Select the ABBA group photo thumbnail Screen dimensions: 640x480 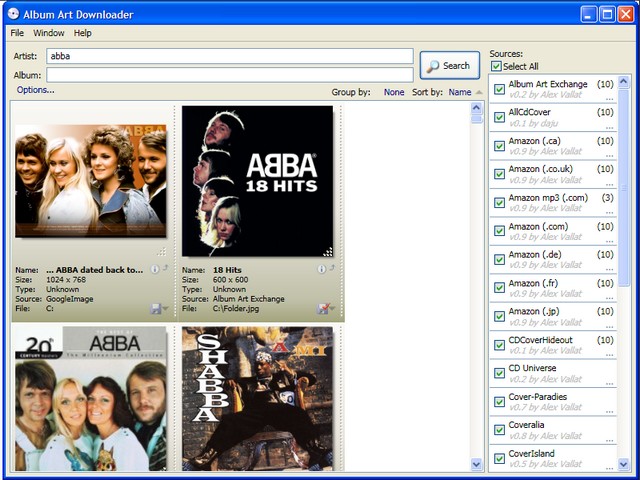[x=91, y=181]
